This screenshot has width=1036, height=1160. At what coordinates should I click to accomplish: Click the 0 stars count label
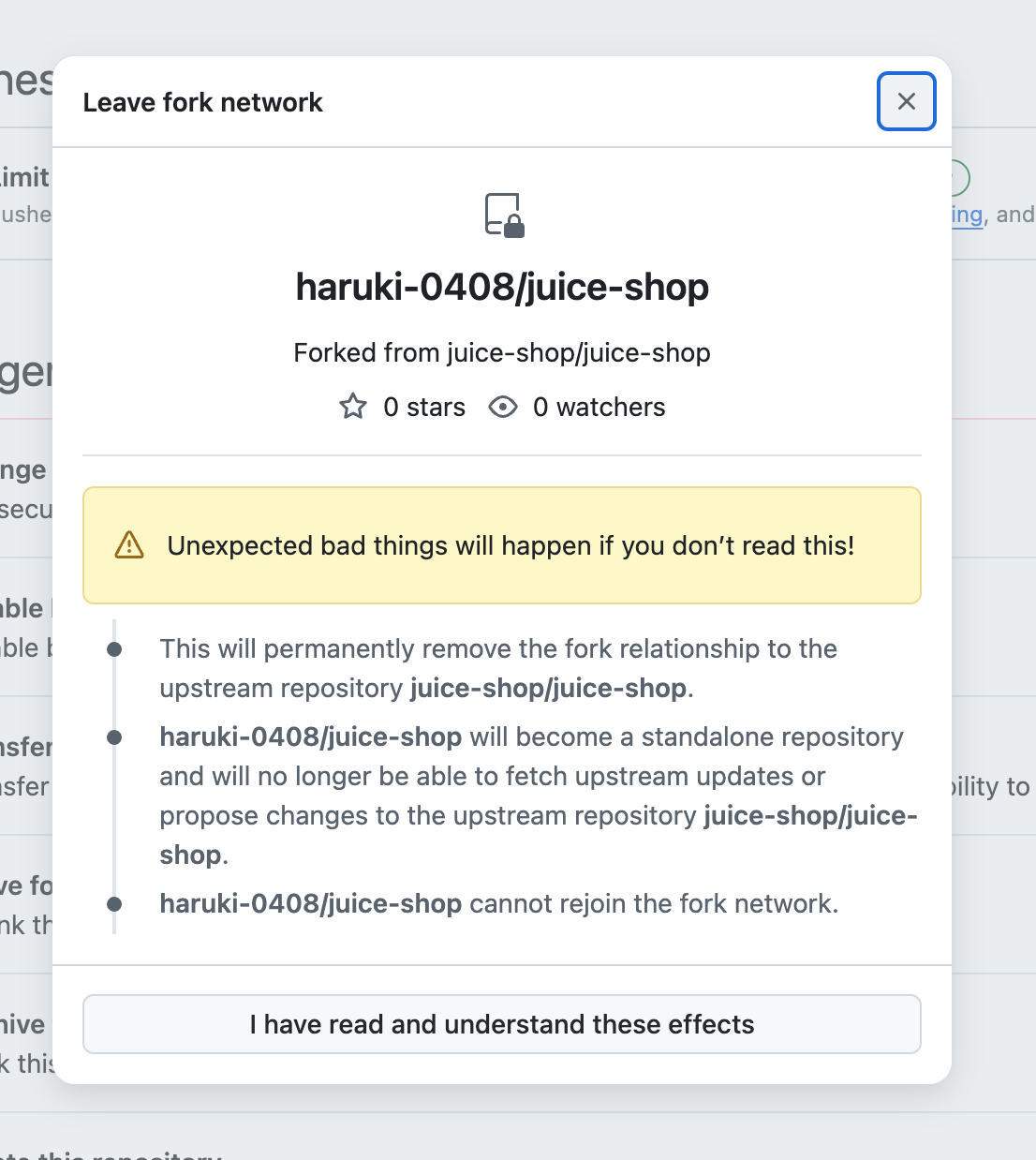424,407
